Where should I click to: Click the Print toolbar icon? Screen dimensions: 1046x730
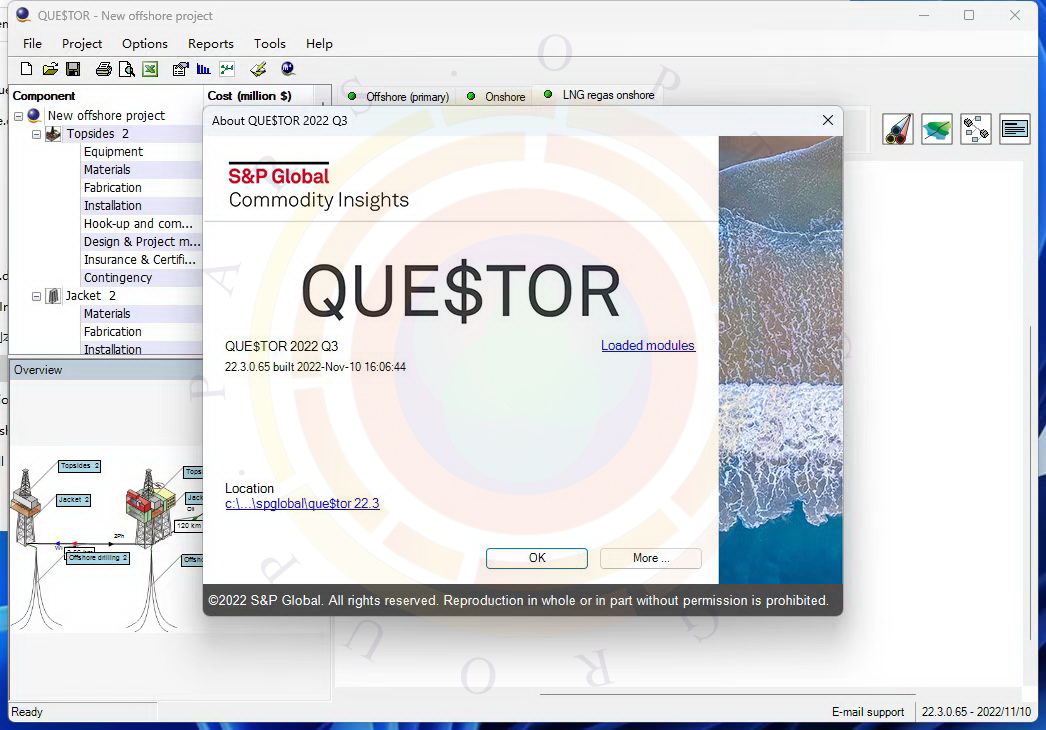click(x=103, y=69)
